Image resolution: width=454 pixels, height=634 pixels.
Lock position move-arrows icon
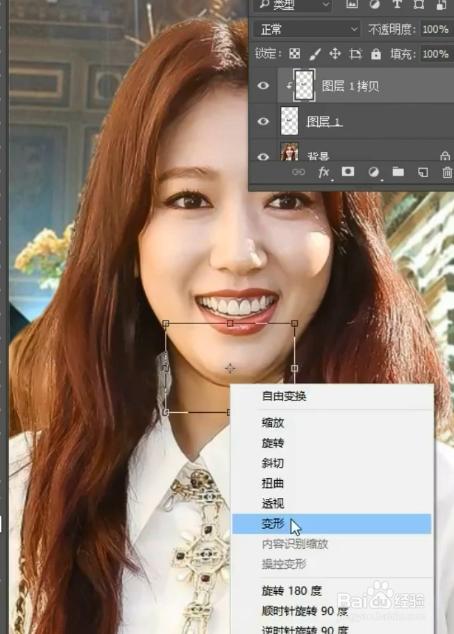click(x=335, y=54)
